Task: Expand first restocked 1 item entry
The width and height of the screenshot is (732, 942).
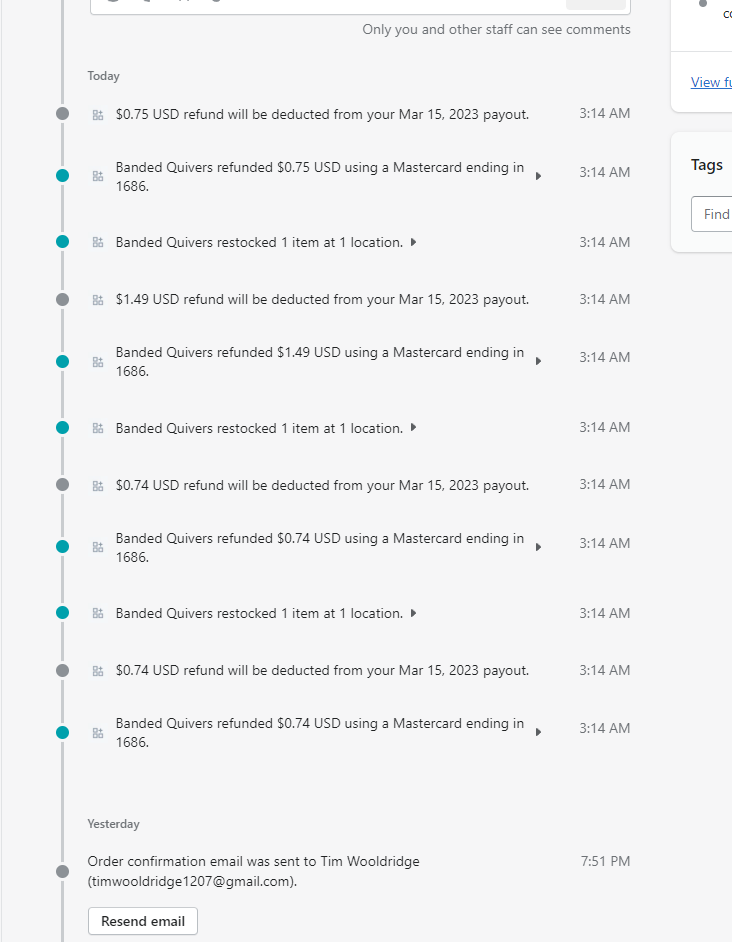Action: [x=413, y=242]
